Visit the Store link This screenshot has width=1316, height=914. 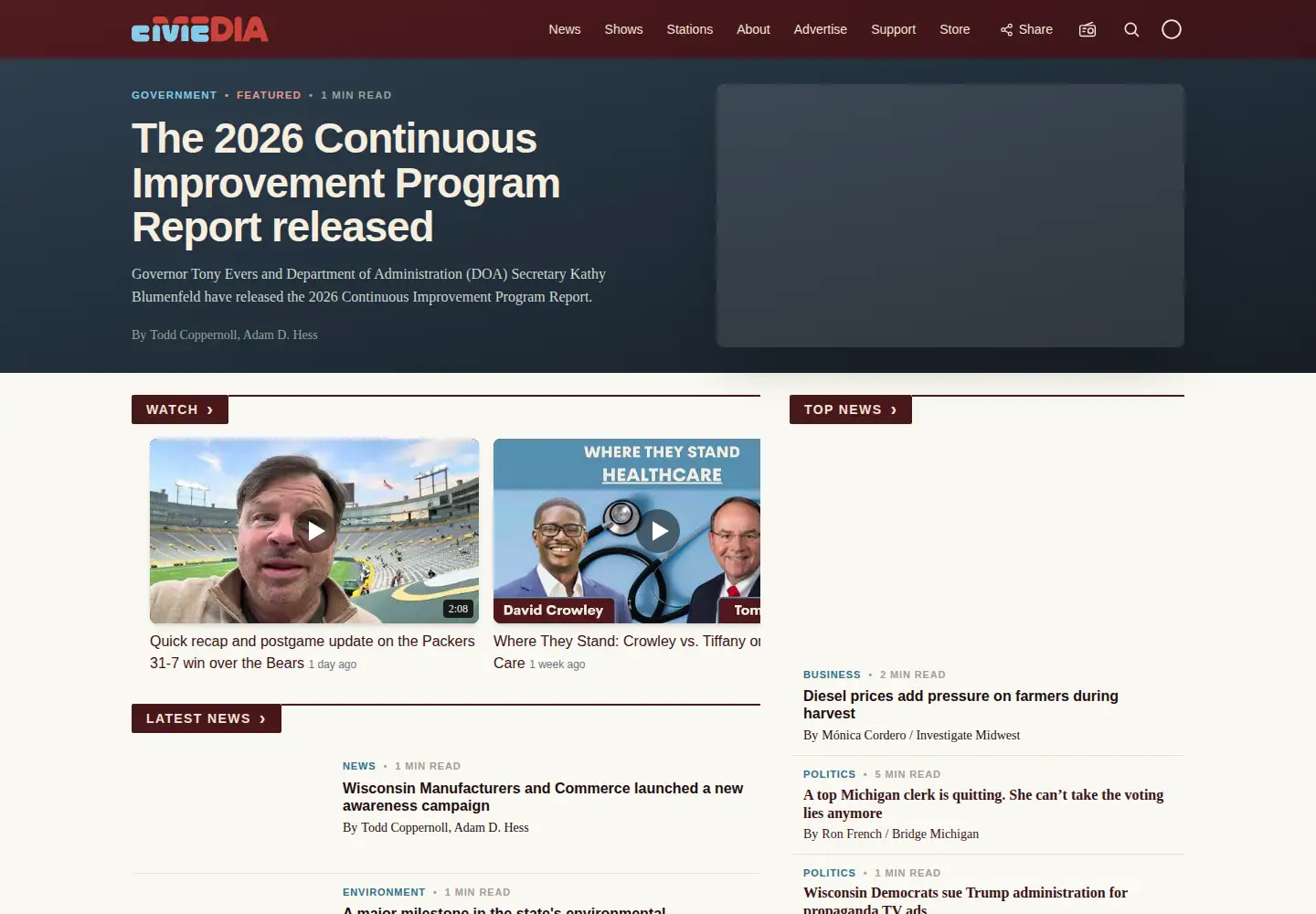[x=955, y=29]
